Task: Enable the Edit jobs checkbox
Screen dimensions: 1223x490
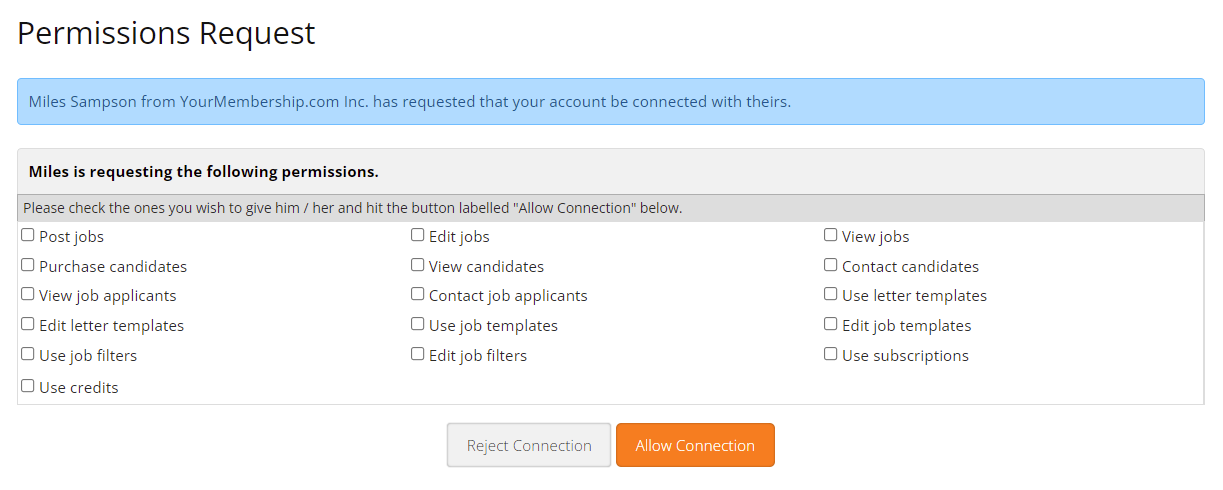Action: (418, 236)
